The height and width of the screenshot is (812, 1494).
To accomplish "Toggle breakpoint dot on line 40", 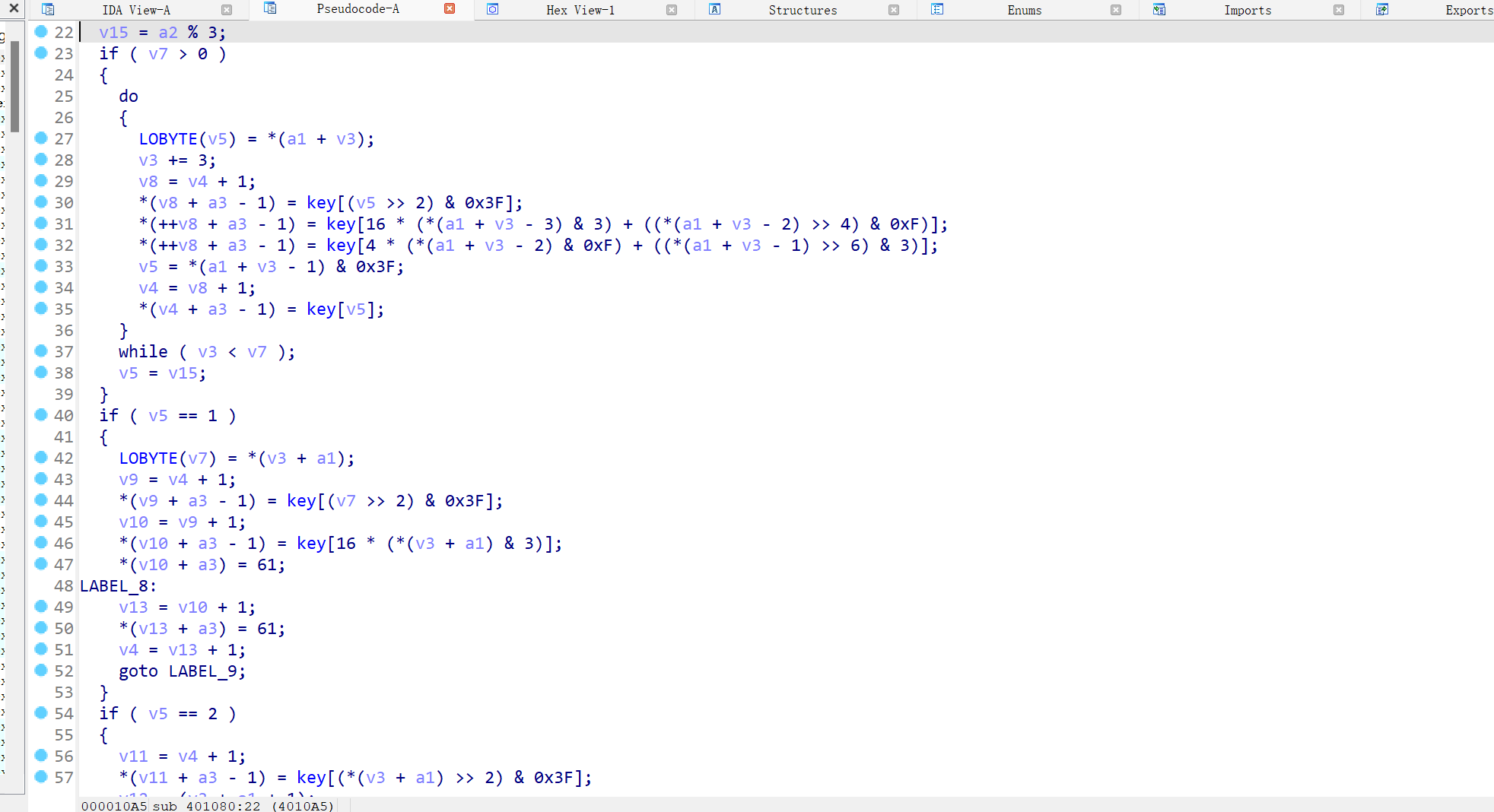I will [x=41, y=414].
